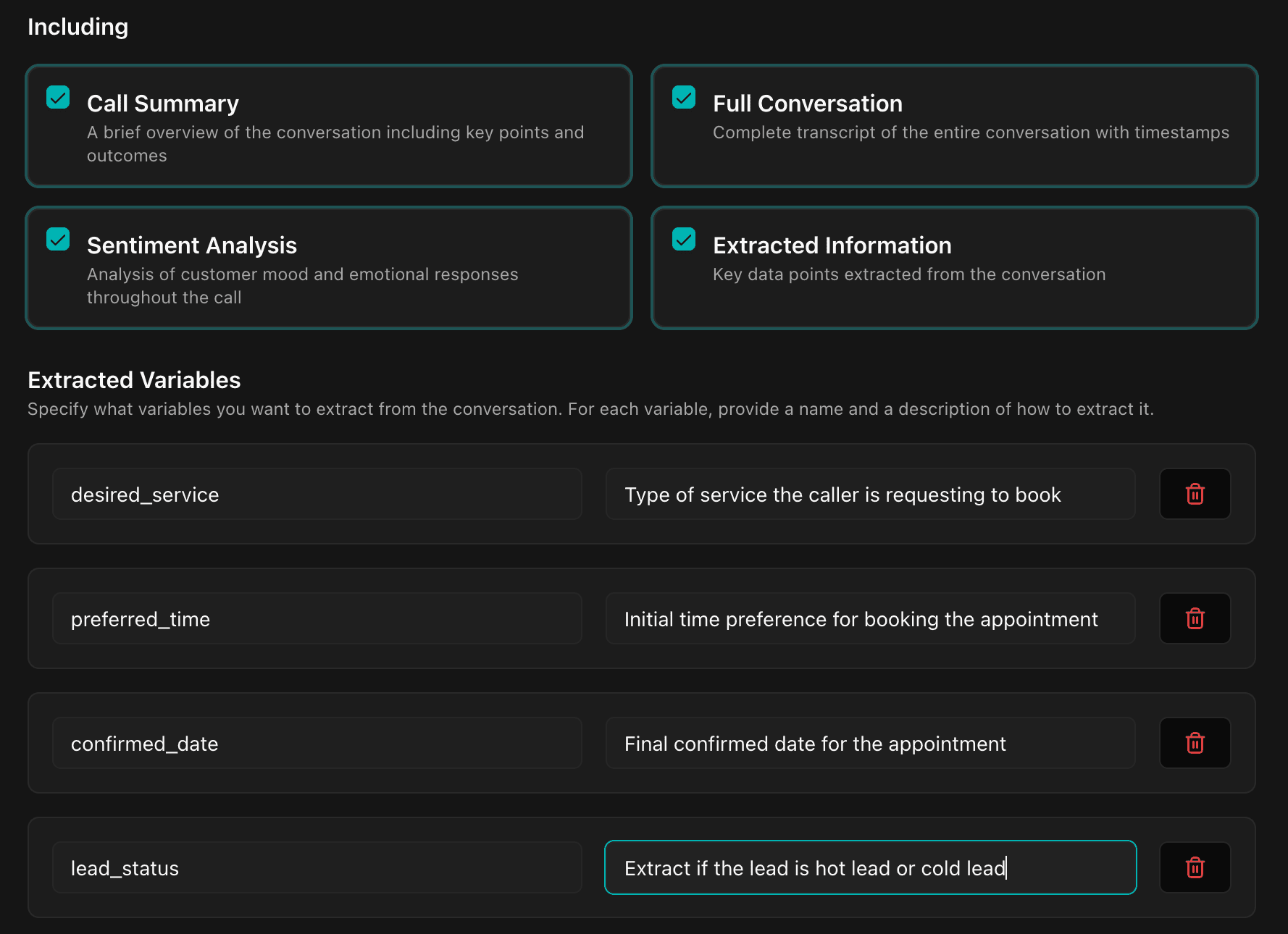This screenshot has height=934, width=1288.
Task: Click the 'Extract if the lead' description field
Action: coord(870,867)
